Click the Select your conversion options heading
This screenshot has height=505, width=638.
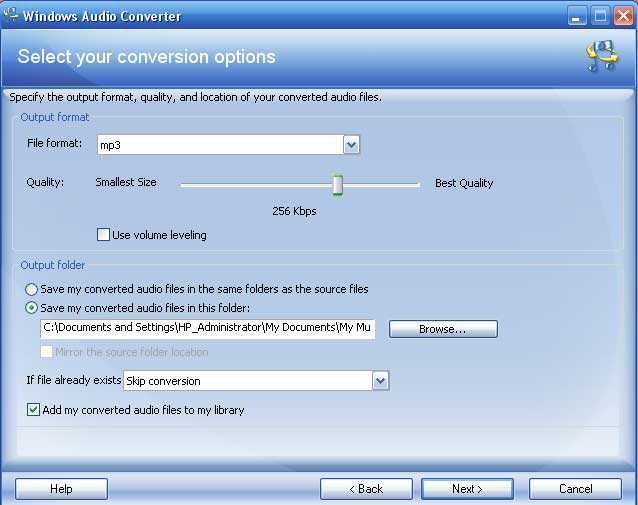click(x=146, y=57)
